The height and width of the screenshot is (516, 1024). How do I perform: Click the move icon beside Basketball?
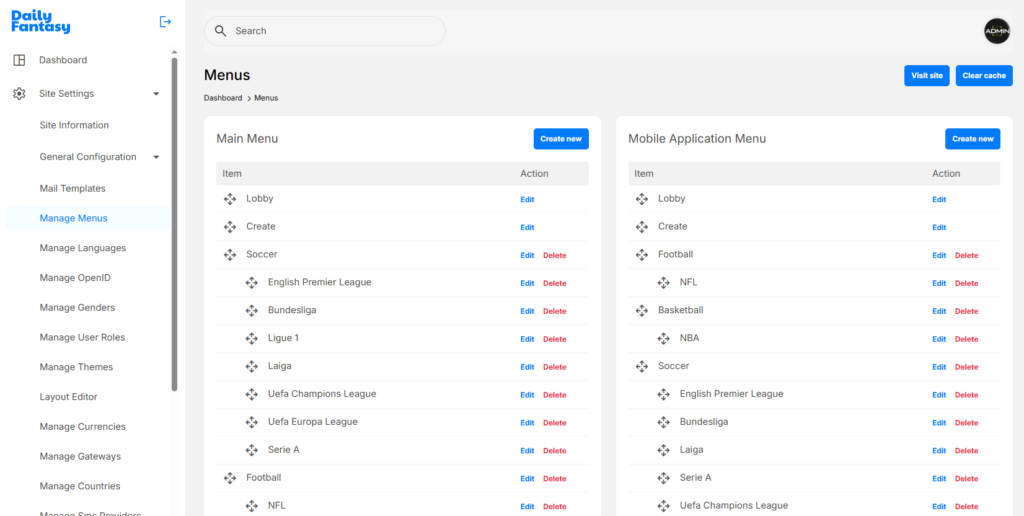pyautogui.click(x=642, y=311)
